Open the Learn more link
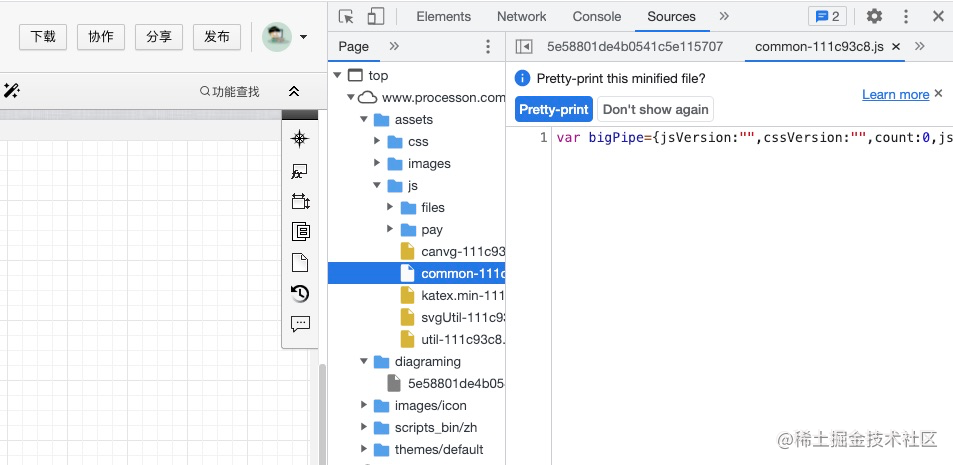This screenshot has height=465, width=953. [x=895, y=94]
